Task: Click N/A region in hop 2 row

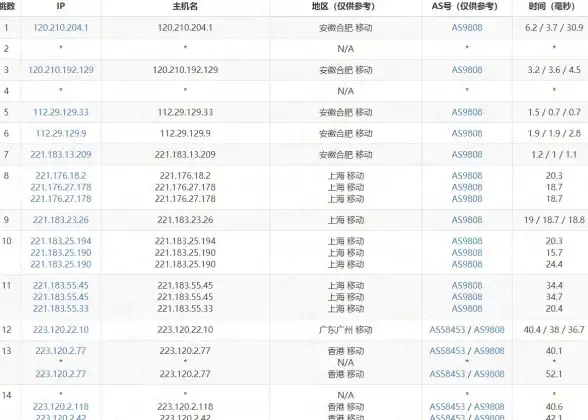Action: click(x=345, y=49)
